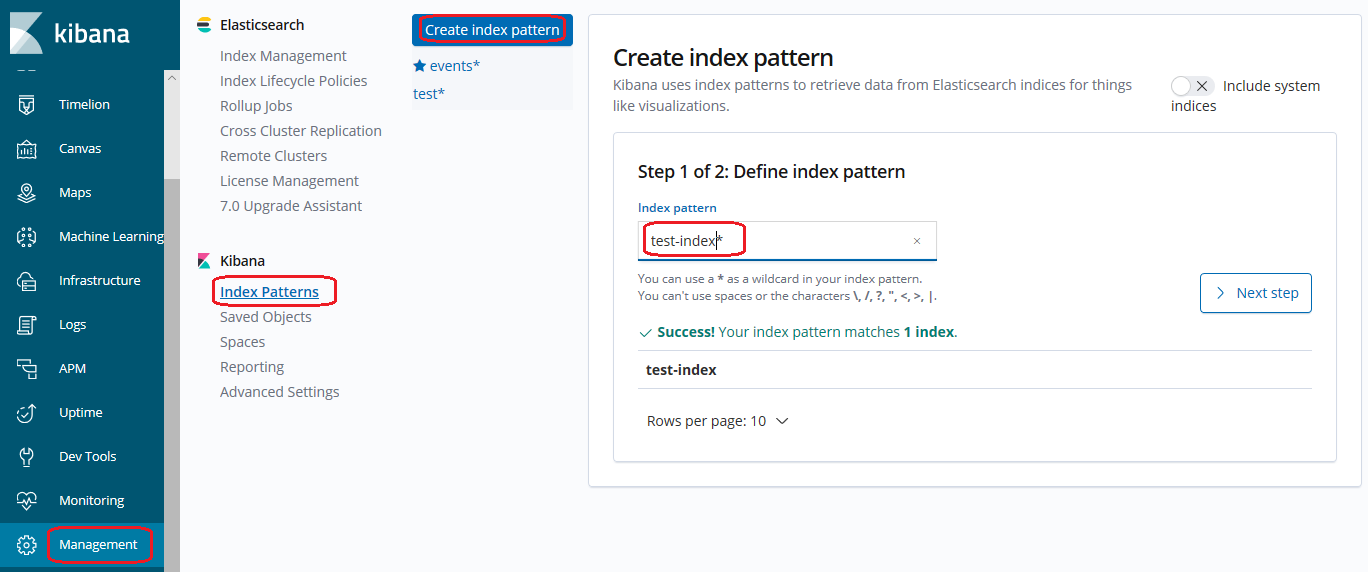
Task: Open Rollup Jobs link
Action: point(256,106)
